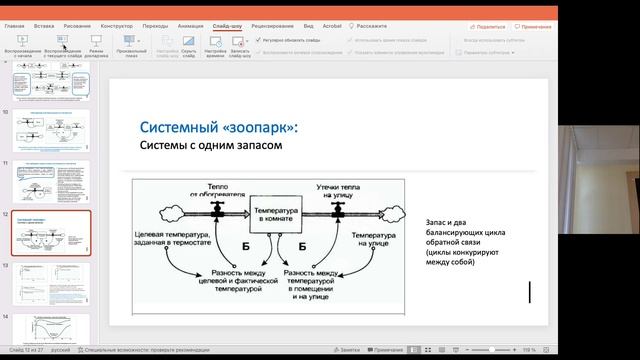This screenshot has width=640, height=360.
Task: Click zoom out minus button
Action: pos(468,350)
